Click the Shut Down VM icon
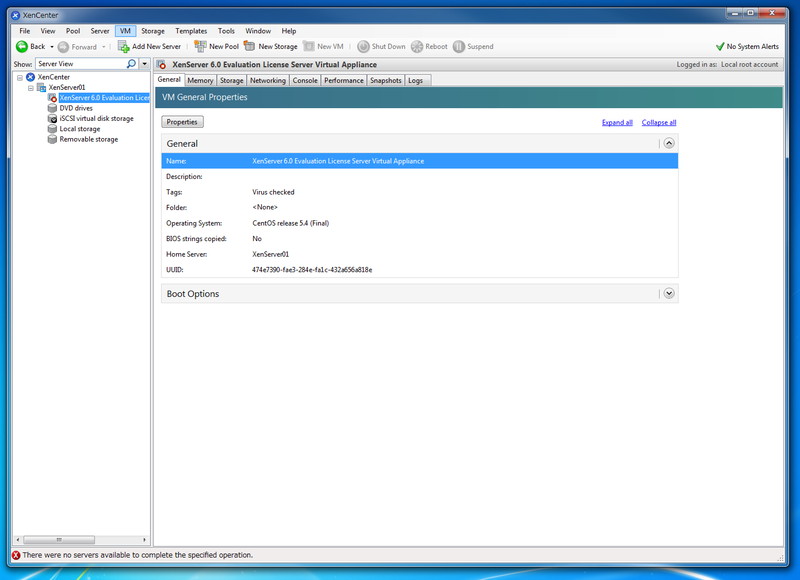Image resolution: width=800 pixels, height=580 pixels. tap(363, 45)
